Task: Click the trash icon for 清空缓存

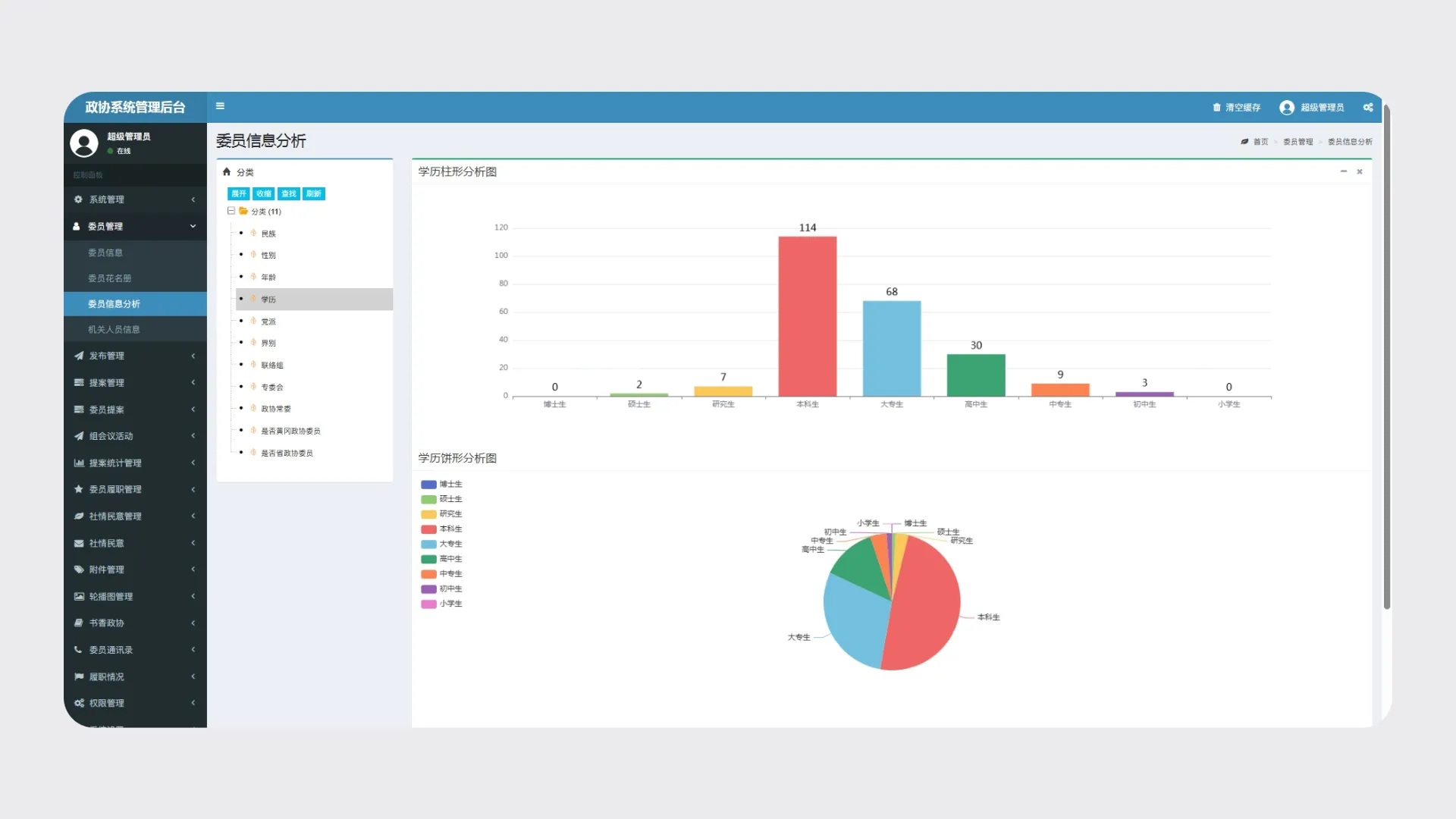Action: click(1216, 108)
